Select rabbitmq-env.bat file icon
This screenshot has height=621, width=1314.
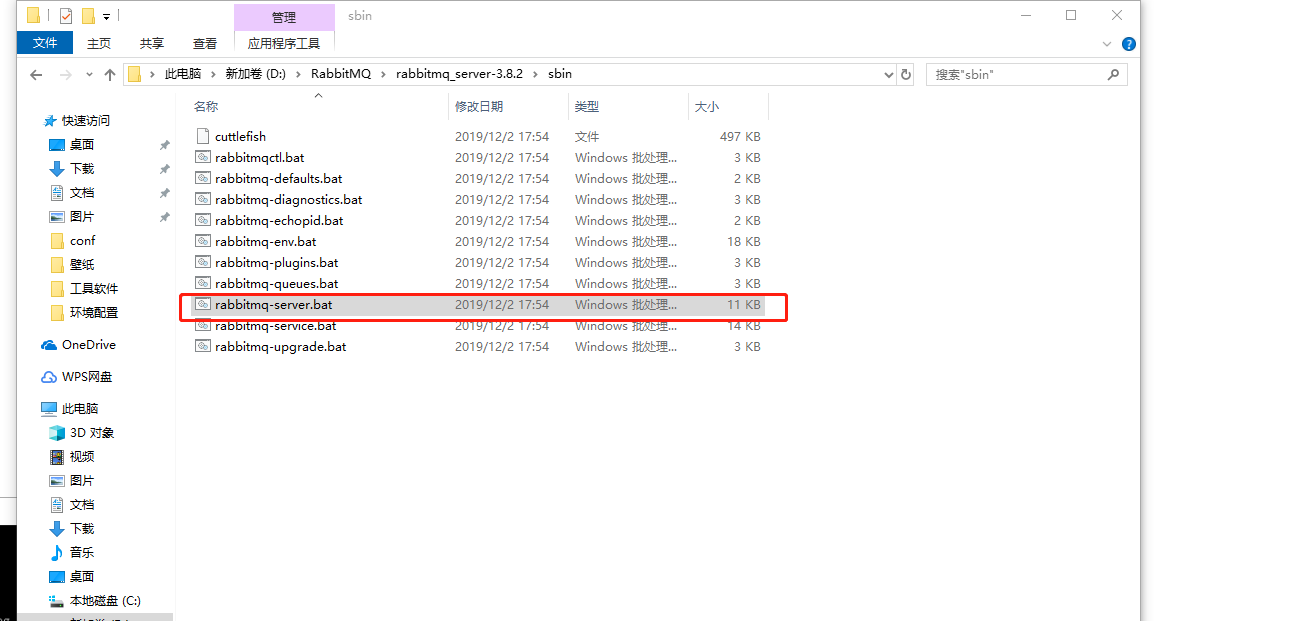203,241
